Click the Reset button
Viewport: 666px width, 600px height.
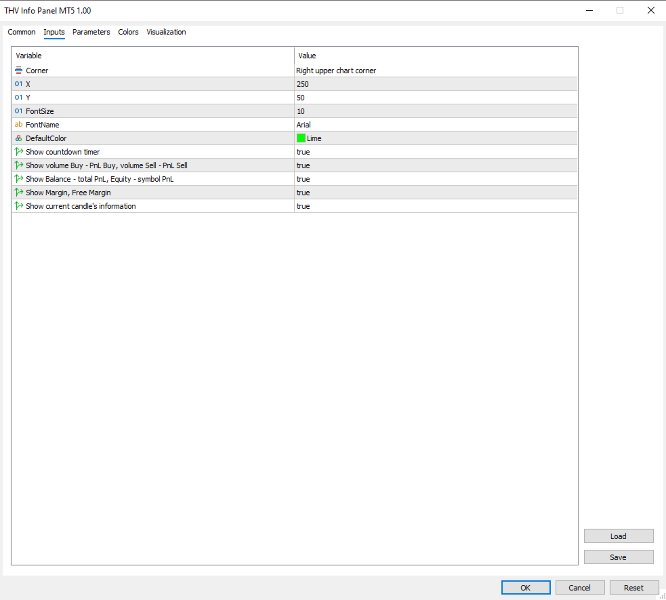[634, 588]
